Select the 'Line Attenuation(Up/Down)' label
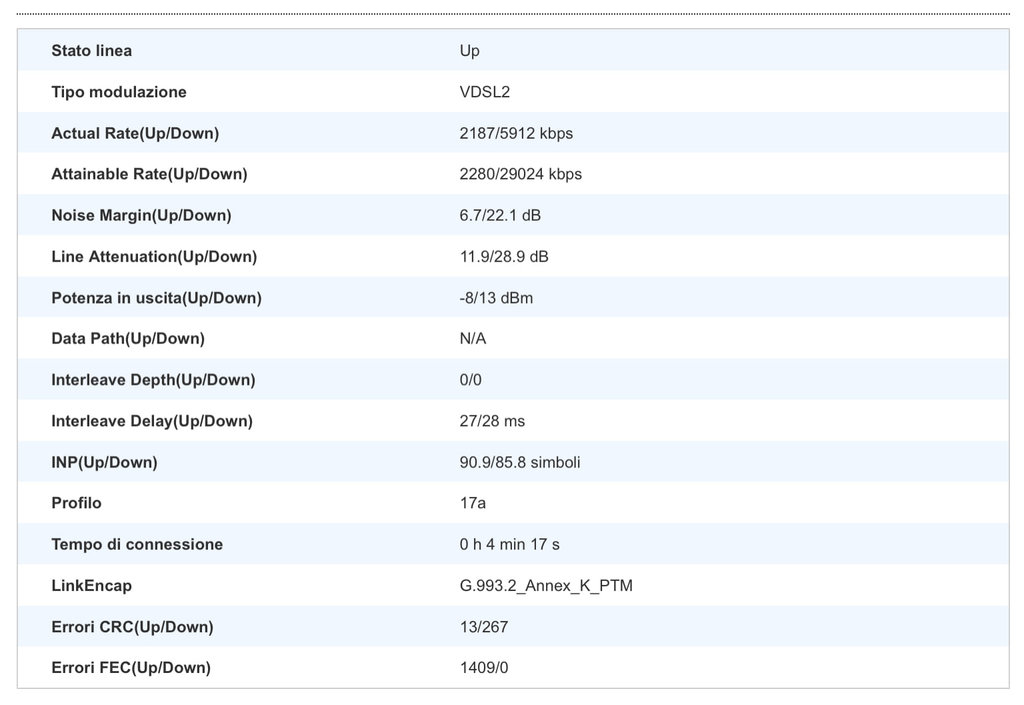Image resolution: width=1024 pixels, height=705 pixels. click(x=154, y=257)
